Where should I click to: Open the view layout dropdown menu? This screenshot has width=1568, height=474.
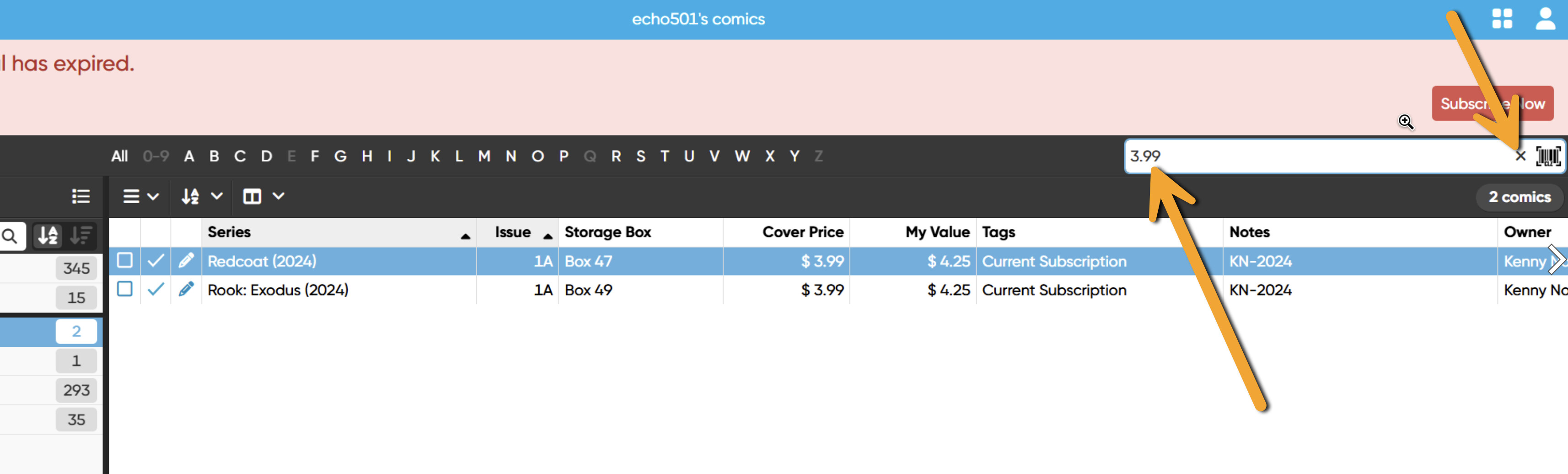coord(140,197)
